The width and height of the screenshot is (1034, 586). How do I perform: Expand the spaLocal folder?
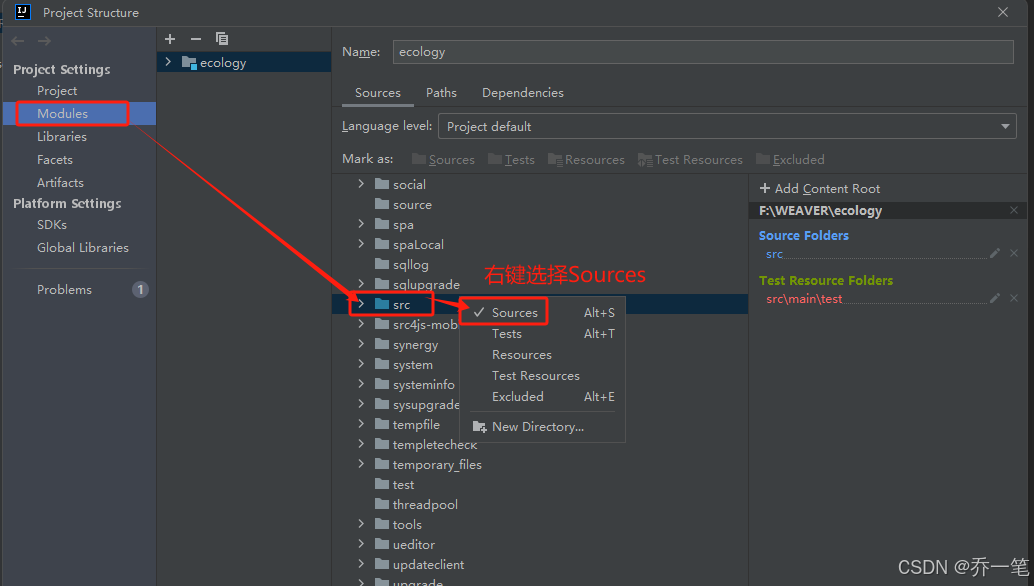coord(361,244)
